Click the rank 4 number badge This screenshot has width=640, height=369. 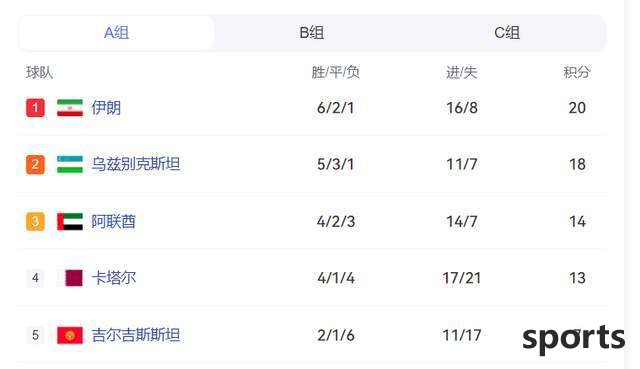coord(36,278)
